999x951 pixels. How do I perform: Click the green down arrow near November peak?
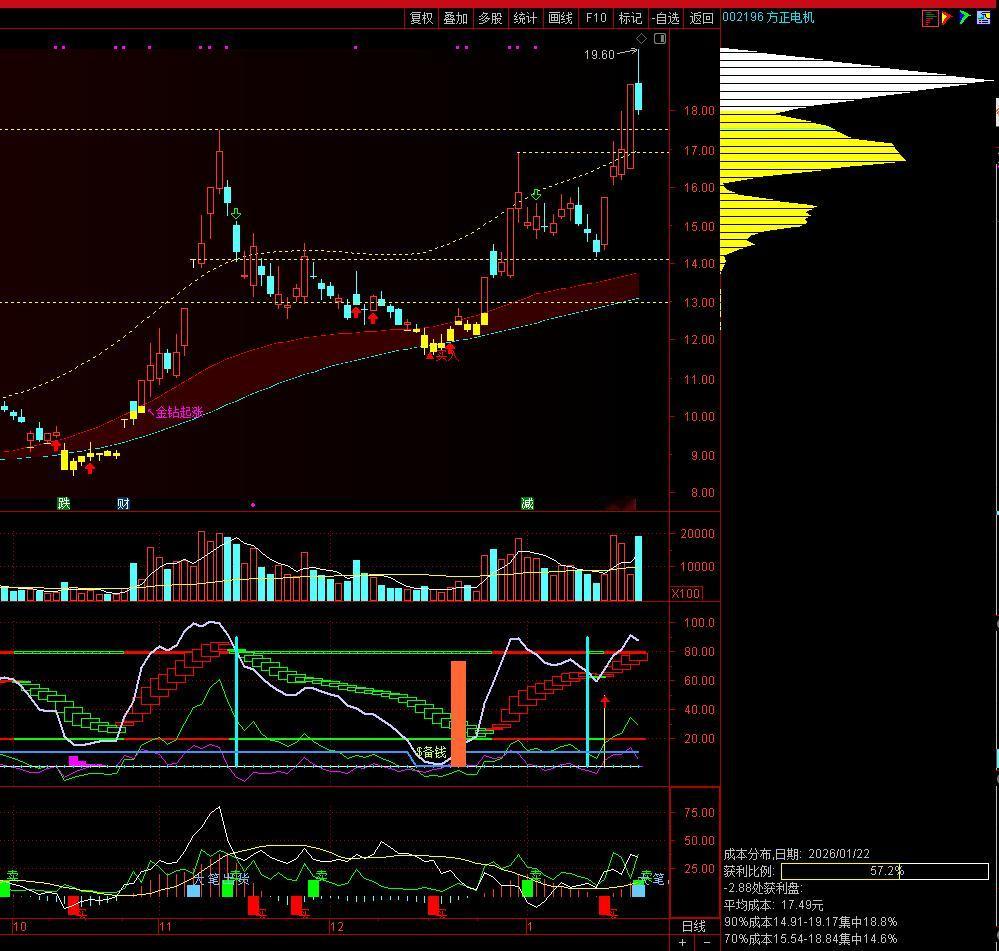(236, 213)
